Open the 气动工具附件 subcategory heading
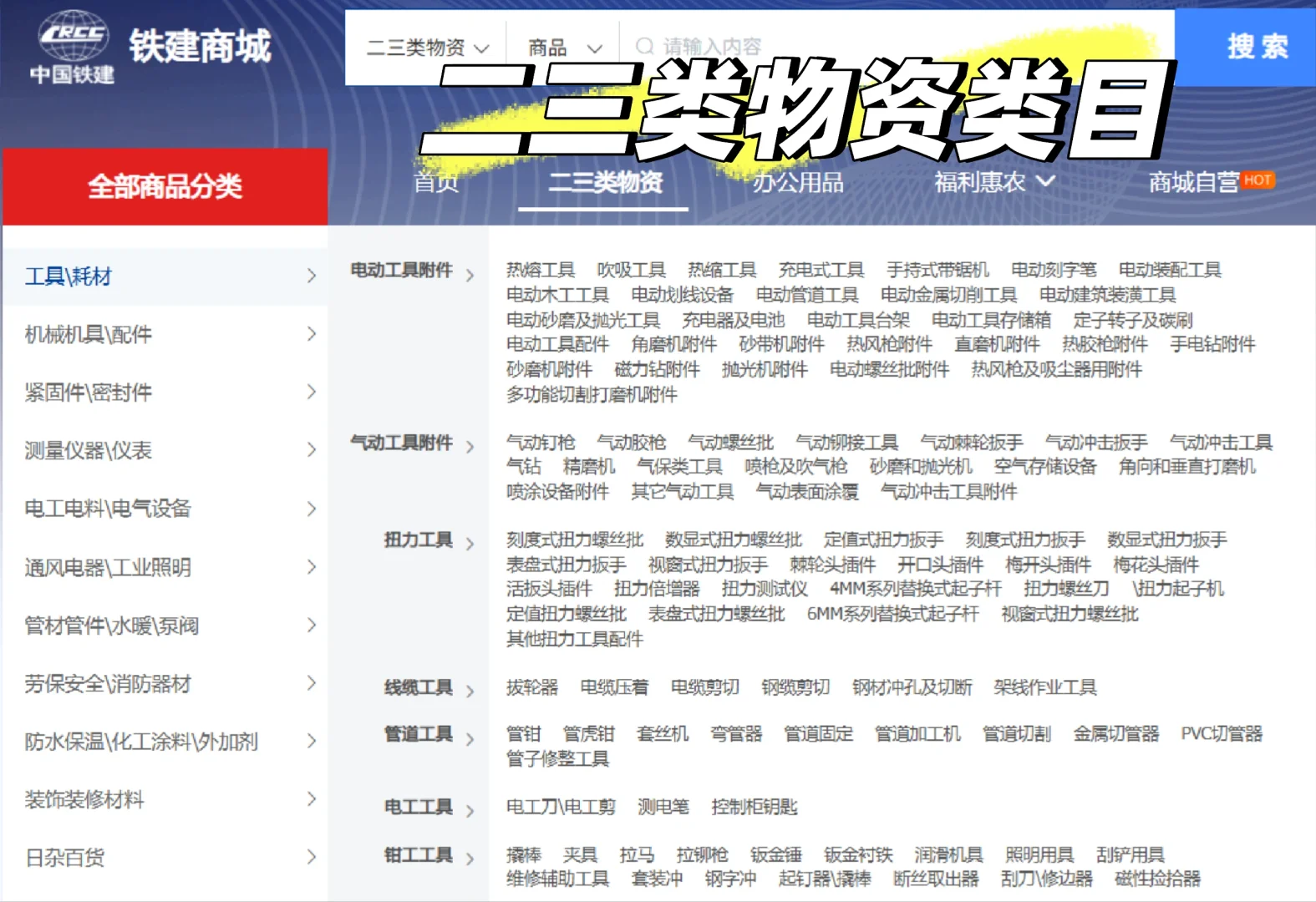This screenshot has height=902, width=1316. click(401, 443)
